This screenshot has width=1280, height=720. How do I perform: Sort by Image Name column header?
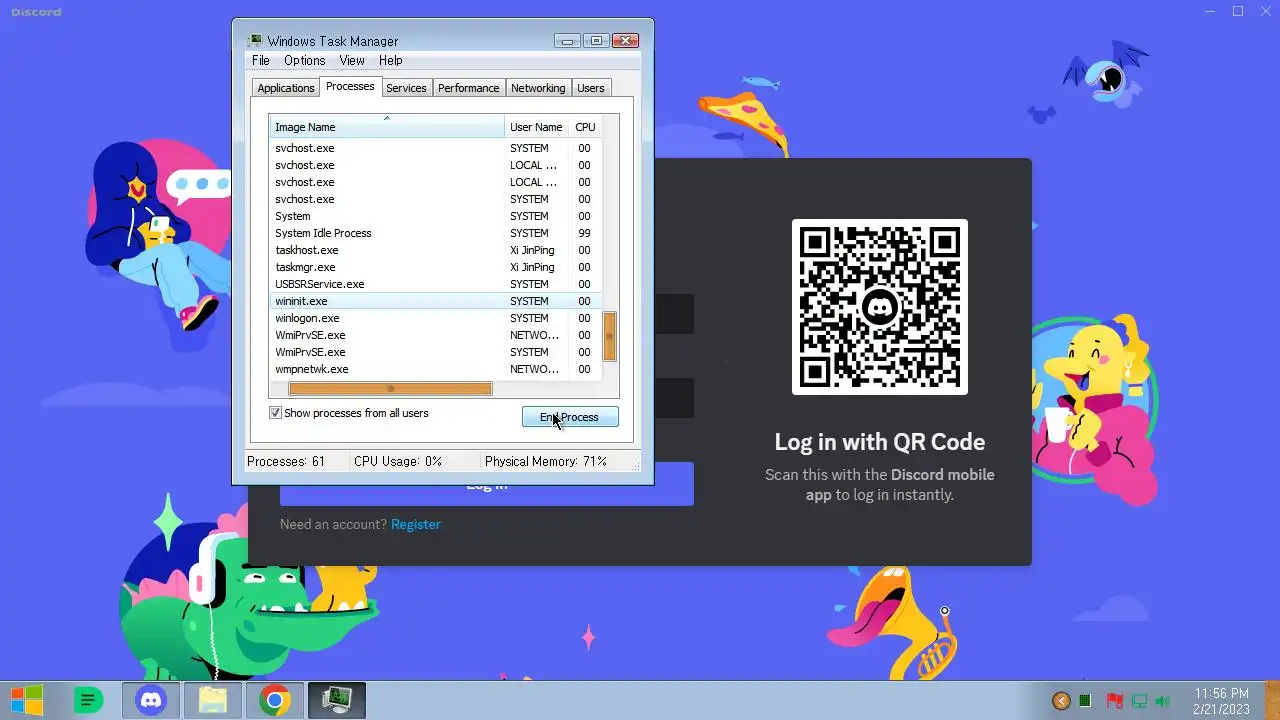click(x=387, y=127)
